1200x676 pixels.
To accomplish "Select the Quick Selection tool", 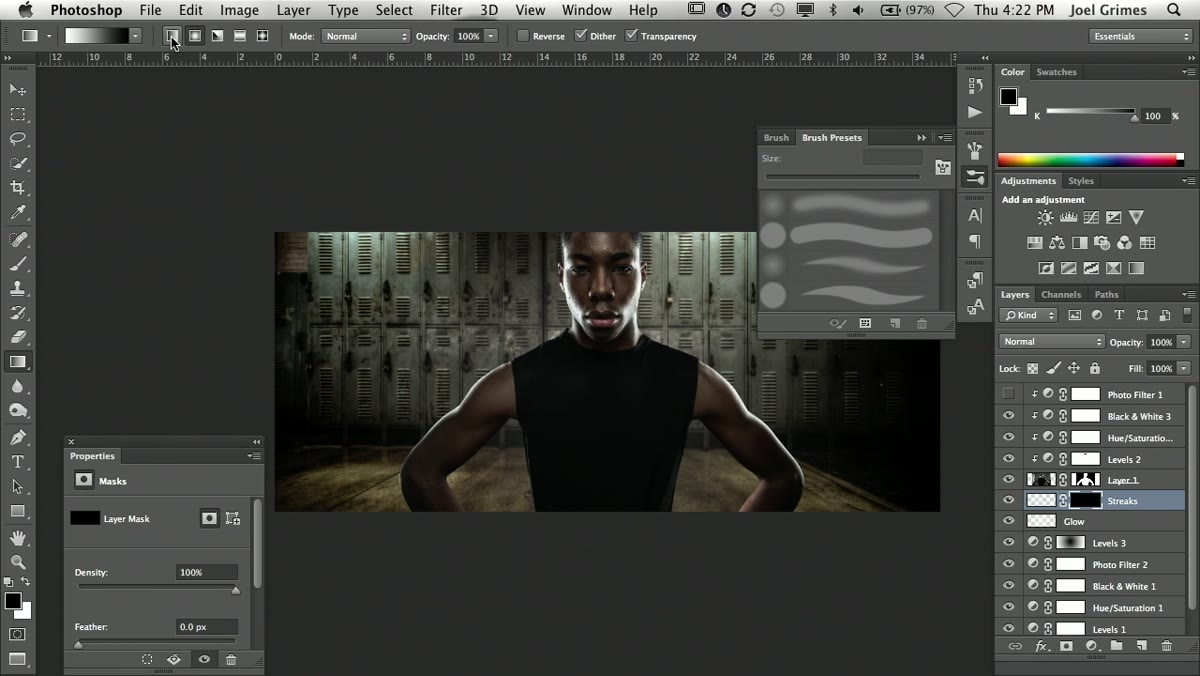I will click(18, 163).
